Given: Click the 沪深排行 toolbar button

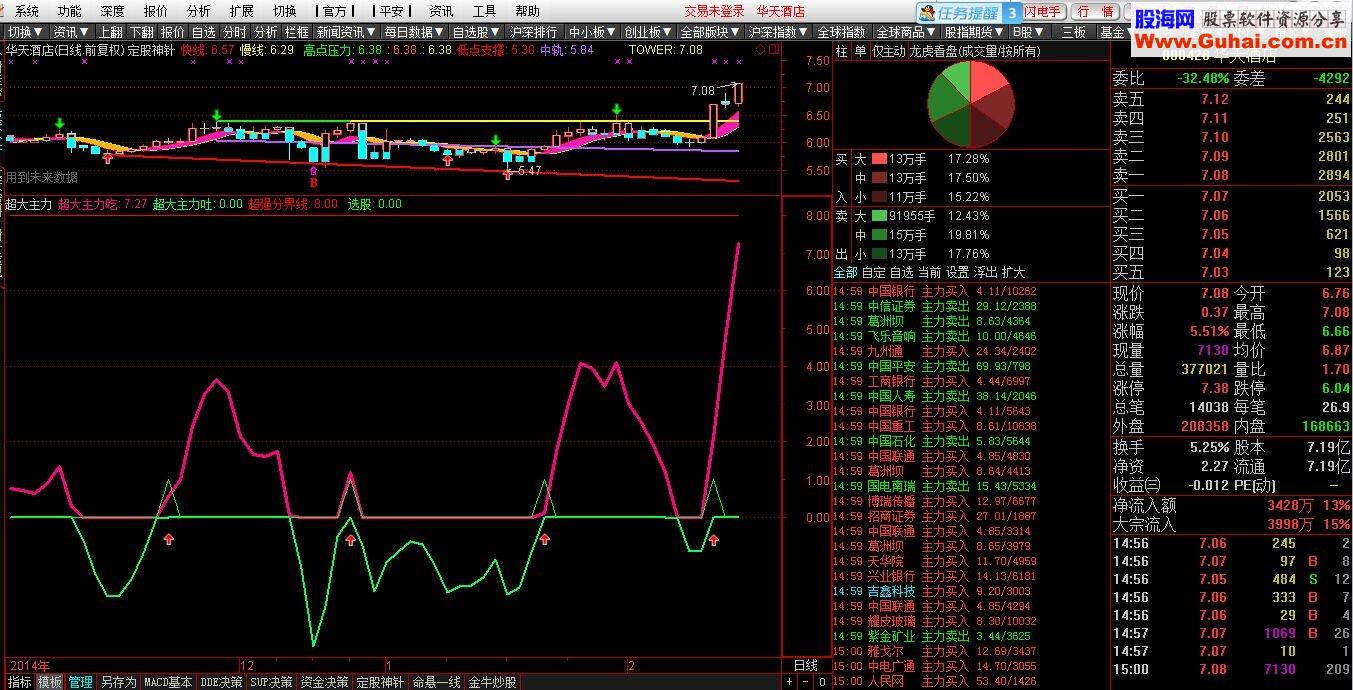Looking at the screenshot, I should point(533,32).
